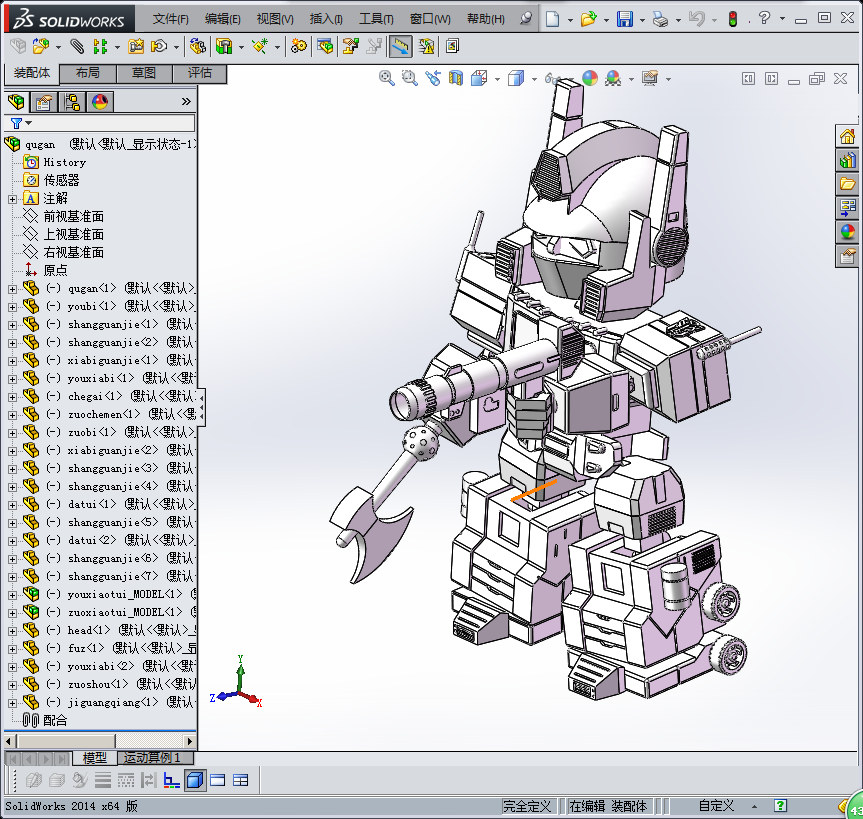Click the Edit Appearance color ball icon
The height and width of the screenshot is (819, 863).
pos(590,78)
